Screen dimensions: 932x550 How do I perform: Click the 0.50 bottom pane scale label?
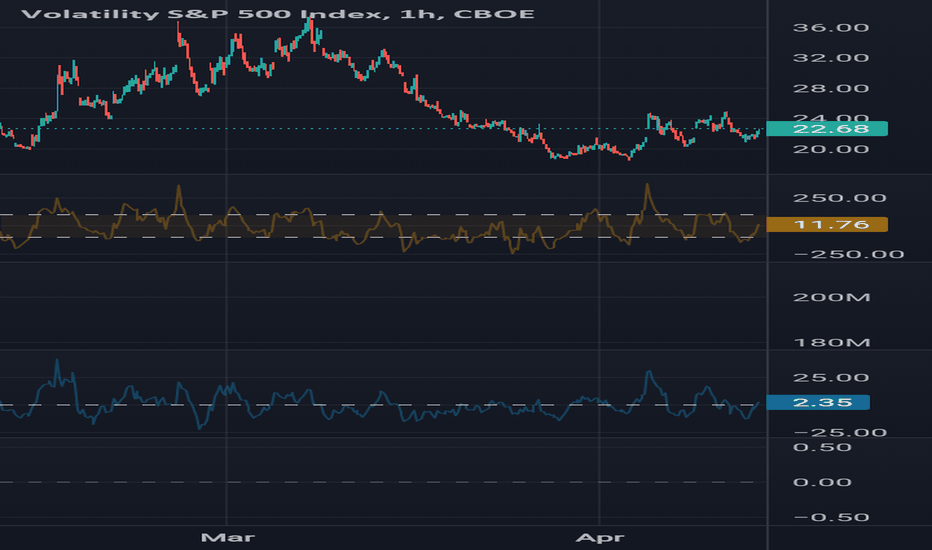point(822,447)
